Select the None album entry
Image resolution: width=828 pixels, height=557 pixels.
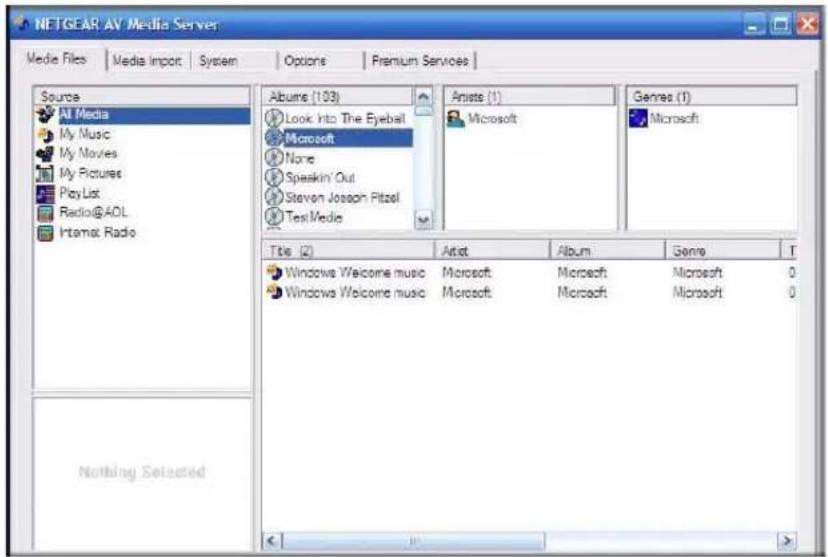[299, 158]
